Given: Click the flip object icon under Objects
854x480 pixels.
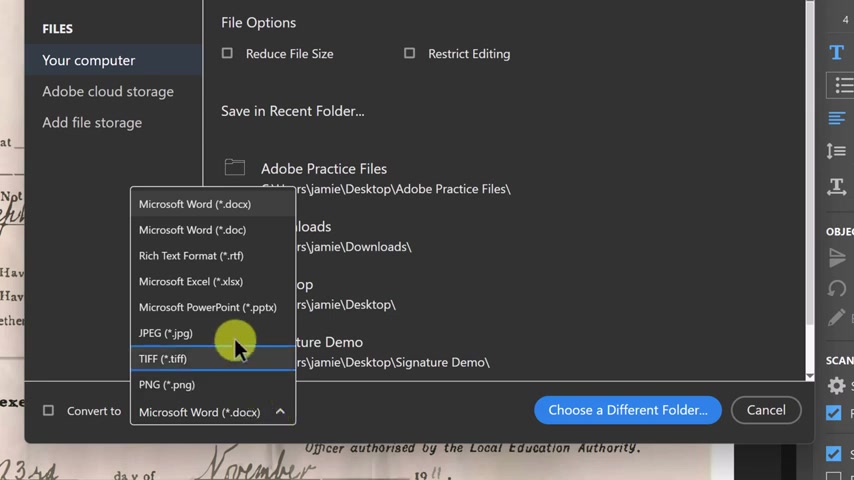Looking at the screenshot, I should (837, 258).
